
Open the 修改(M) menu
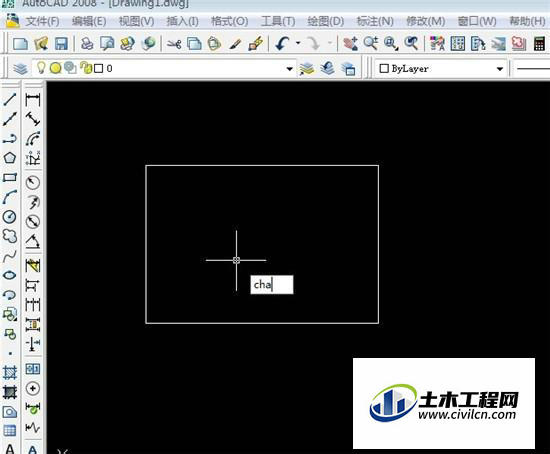(425, 21)
